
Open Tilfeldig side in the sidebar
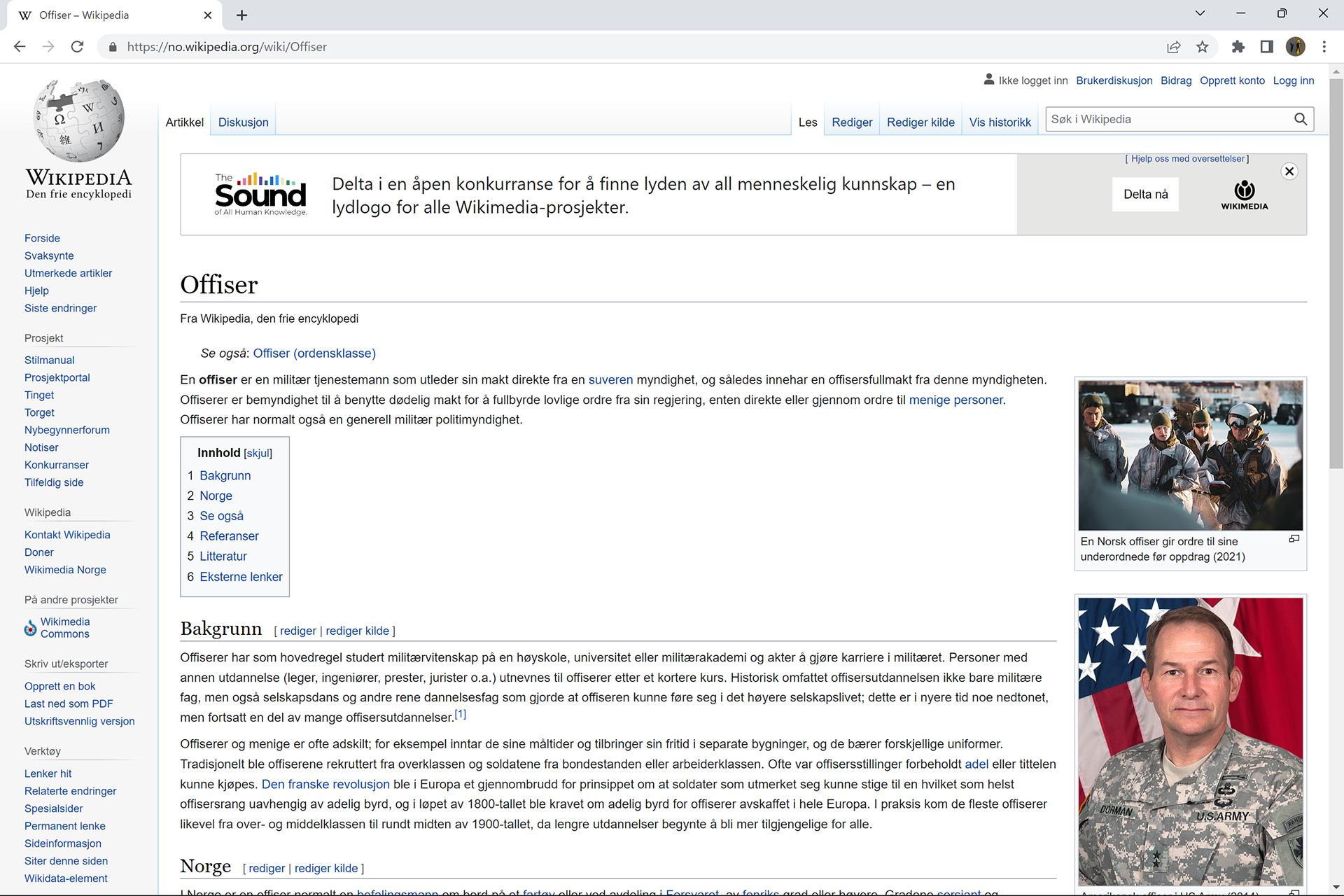54,483
